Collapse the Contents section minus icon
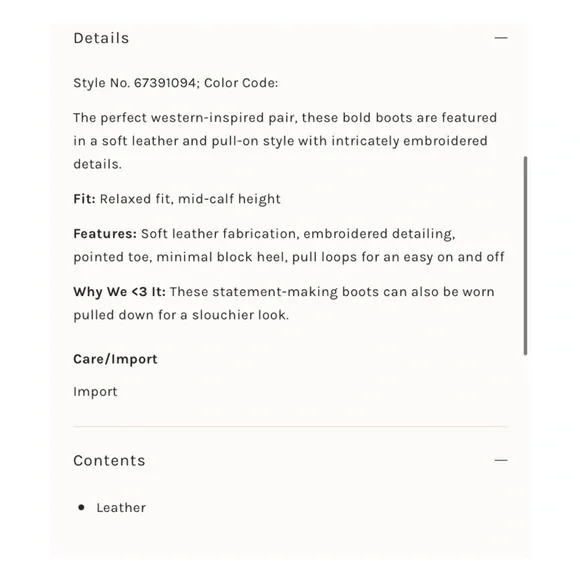Image resolution: width=580 pixels, height=580 pixels. coord(501,460)
